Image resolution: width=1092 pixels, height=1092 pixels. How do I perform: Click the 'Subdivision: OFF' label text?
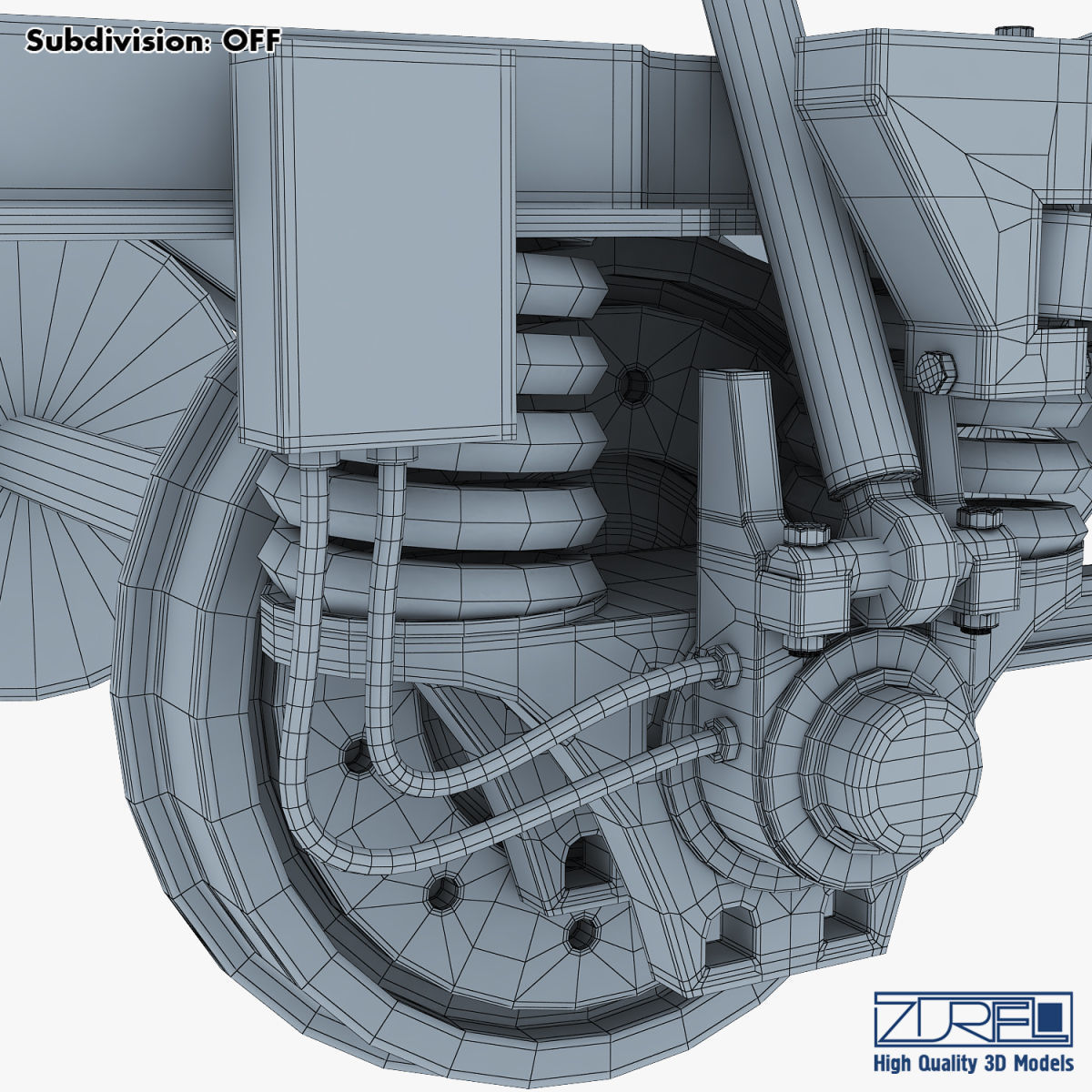[154, 41]
